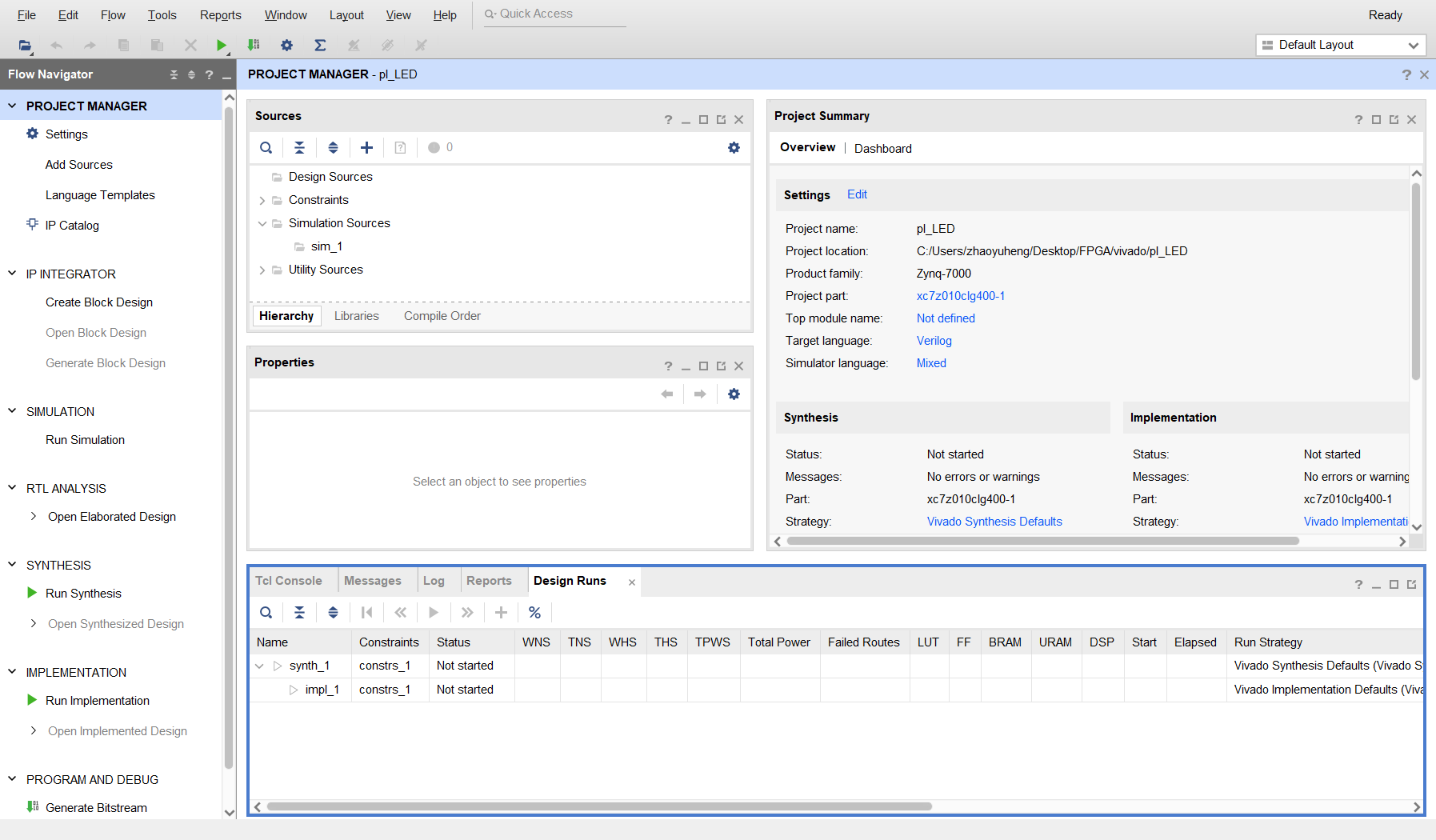Collapse all in Sources panel toolbar
Image resolution: width=1436 pixels, height=840 pixels.
[299, 147]
